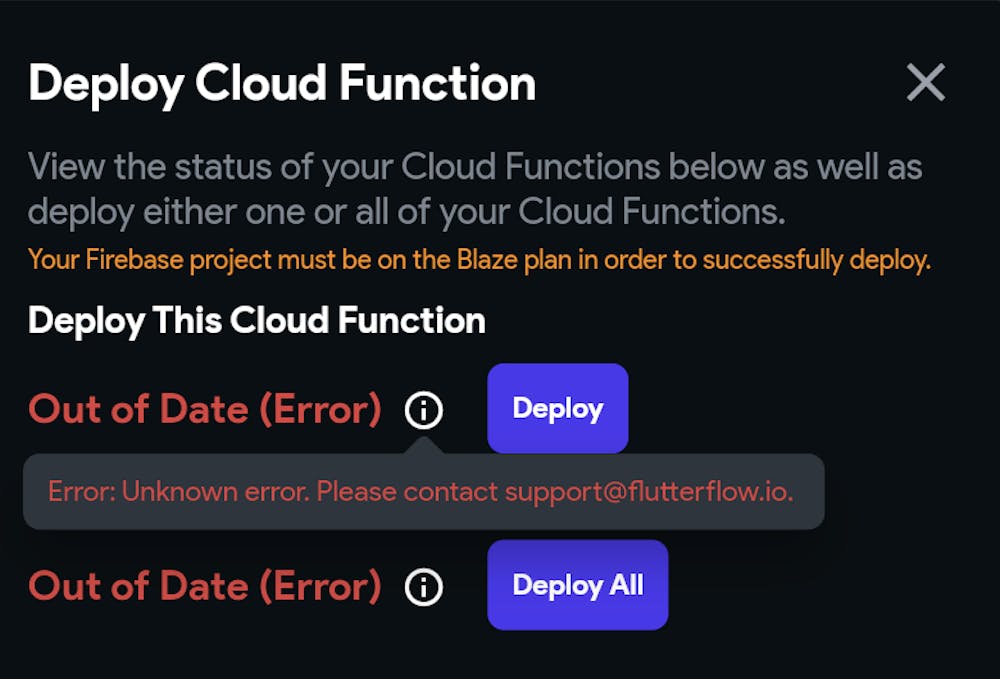Click "(Error)" in the second status label
The height and width of the screenshot is (679, 1000).
(x=320, y=586)
